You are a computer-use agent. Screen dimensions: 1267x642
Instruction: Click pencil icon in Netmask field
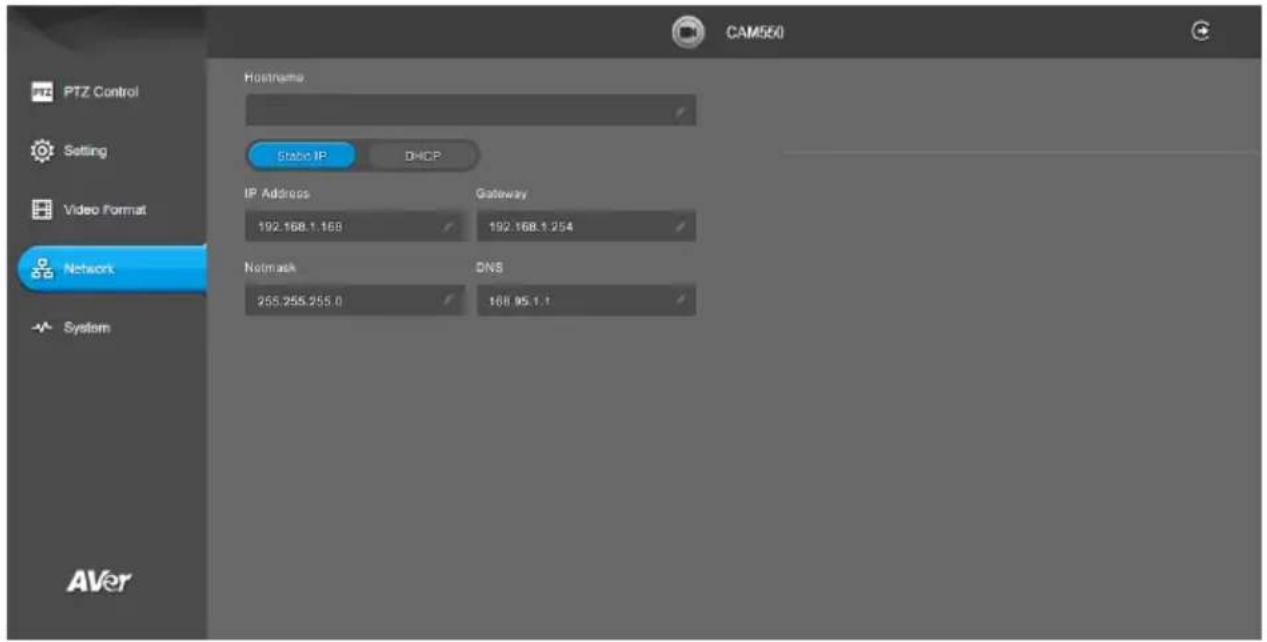(x=448, y=300)
